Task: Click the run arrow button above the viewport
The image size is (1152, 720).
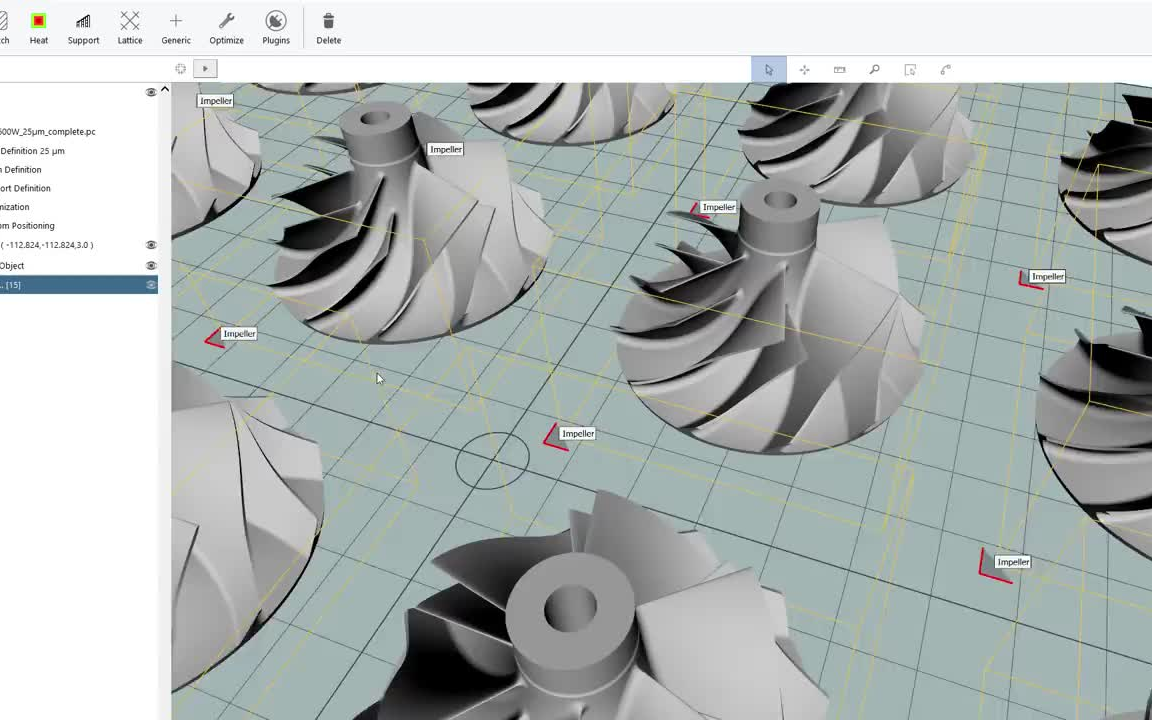Action: [x=204, y=68]
